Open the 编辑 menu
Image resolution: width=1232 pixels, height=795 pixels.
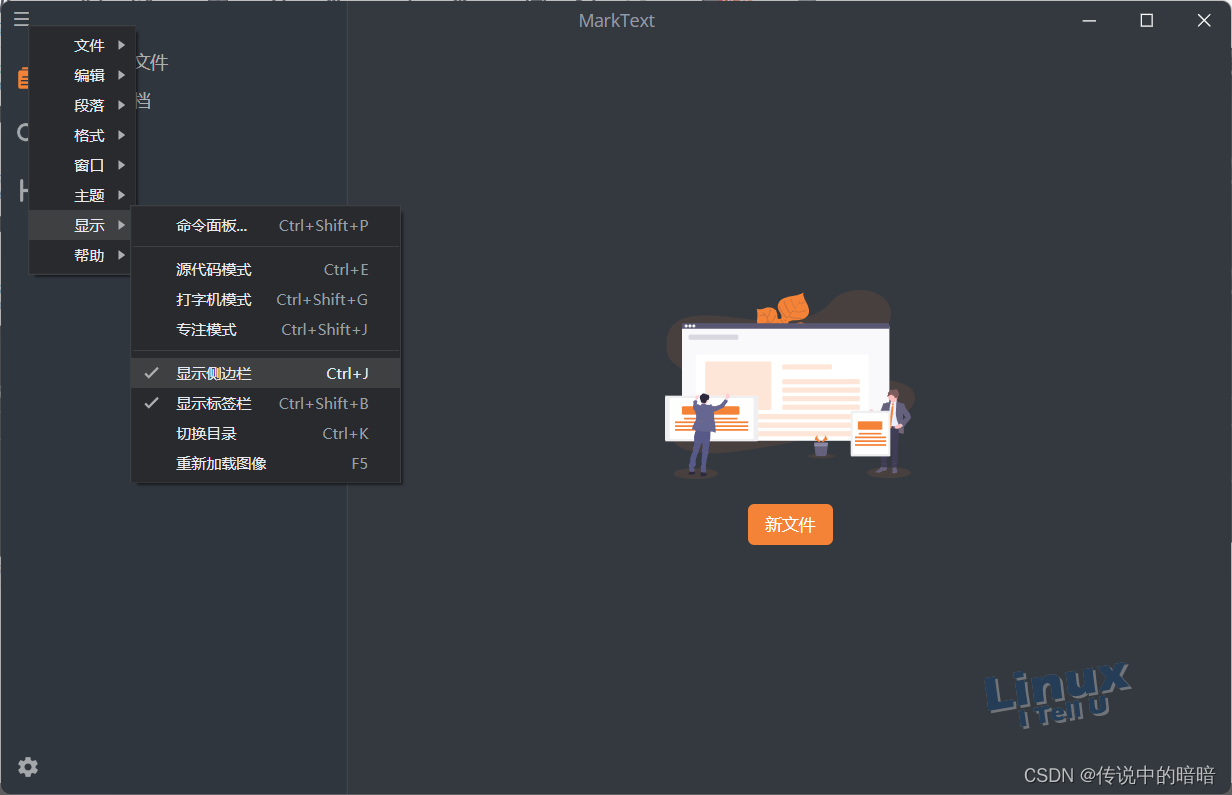coord(83,75)
